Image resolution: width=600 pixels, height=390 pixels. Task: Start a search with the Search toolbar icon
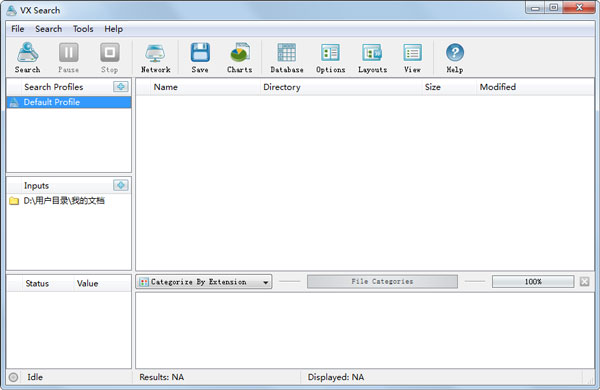[x=28, y=57]
